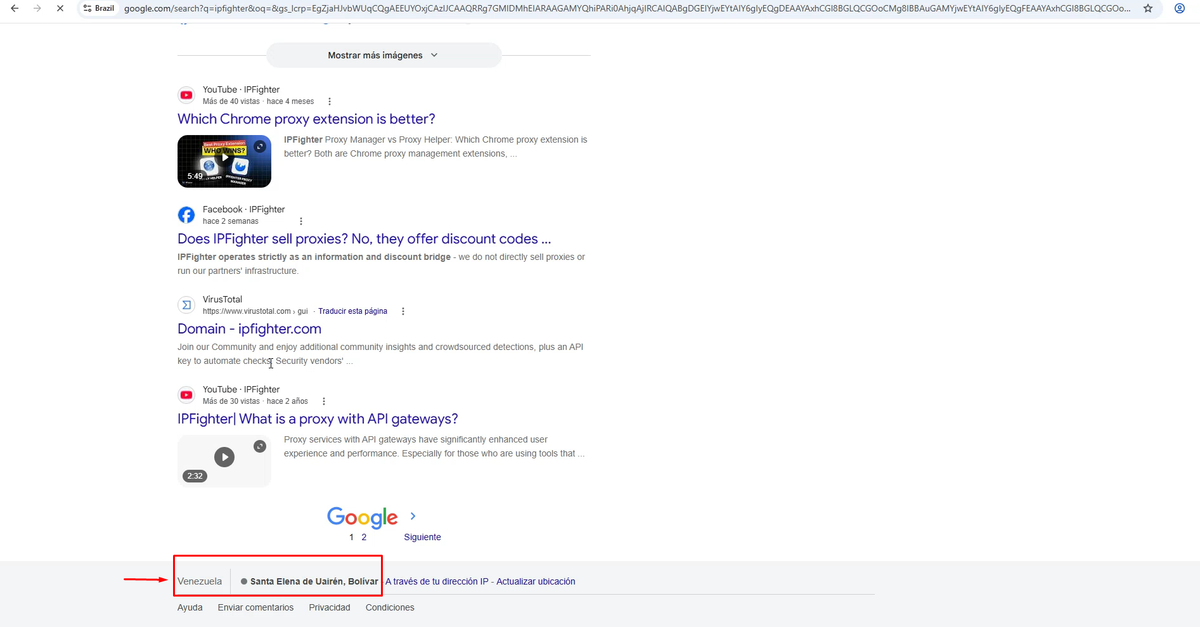Click the YouTube favicon of the Chrome proxy result

(186, 95)
